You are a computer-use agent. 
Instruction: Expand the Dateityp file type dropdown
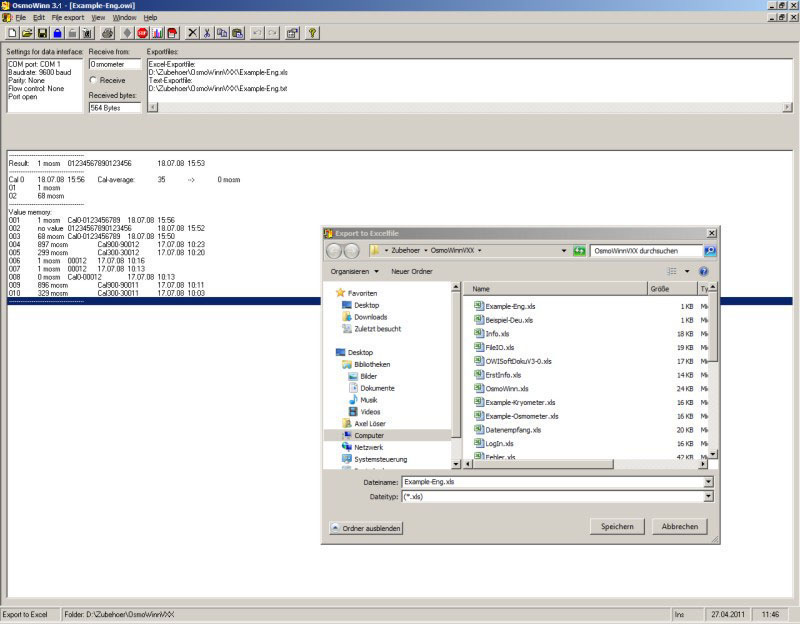(x=708, y=495)
